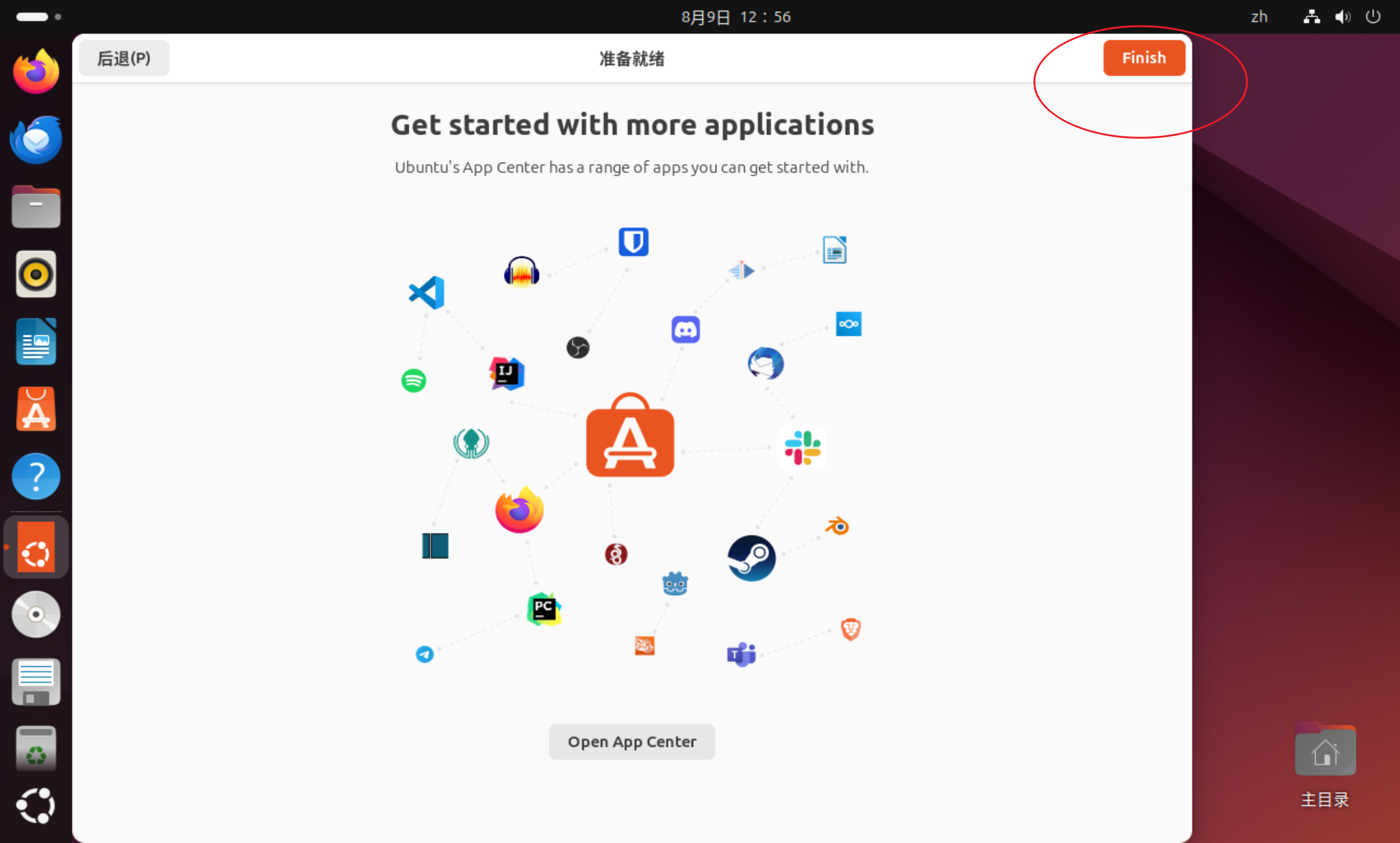
Task: Click the Firefox icon in the illustration
Action: pos(520,510)
